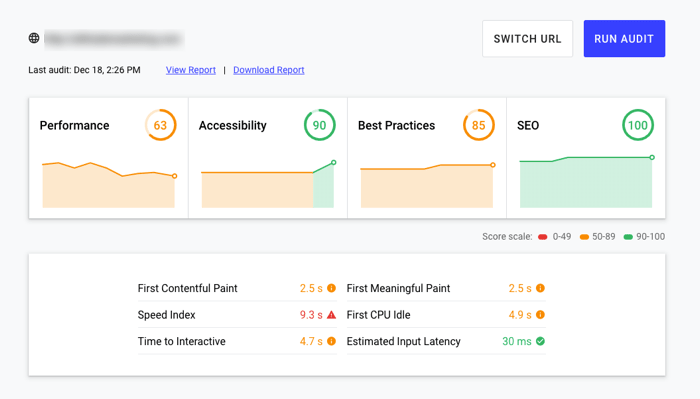Click the 'Estimated Input Latency' metric label
Screen dimensions: 700x399
click(404, 341)
